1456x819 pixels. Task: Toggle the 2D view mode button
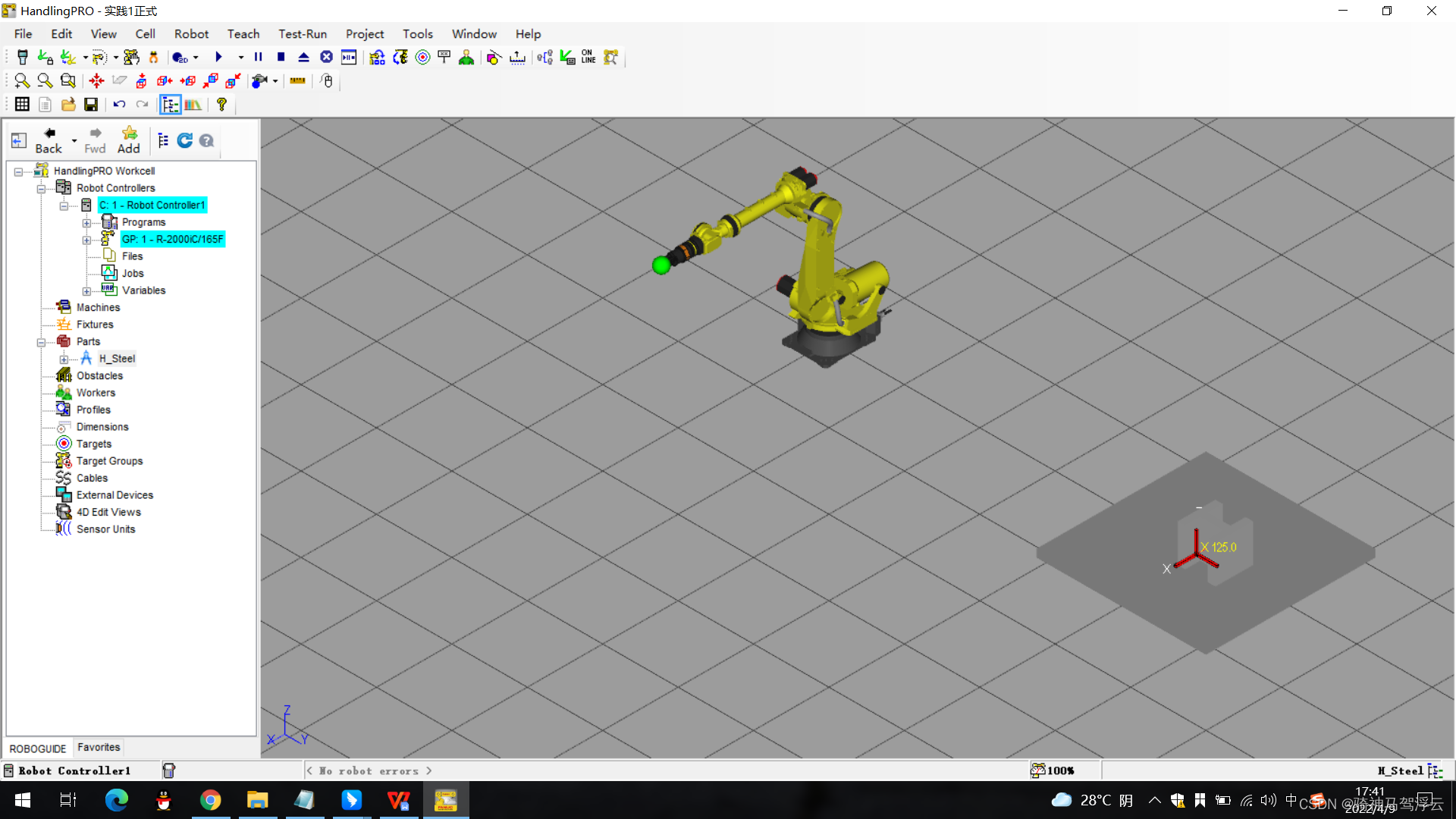(180, 58)
